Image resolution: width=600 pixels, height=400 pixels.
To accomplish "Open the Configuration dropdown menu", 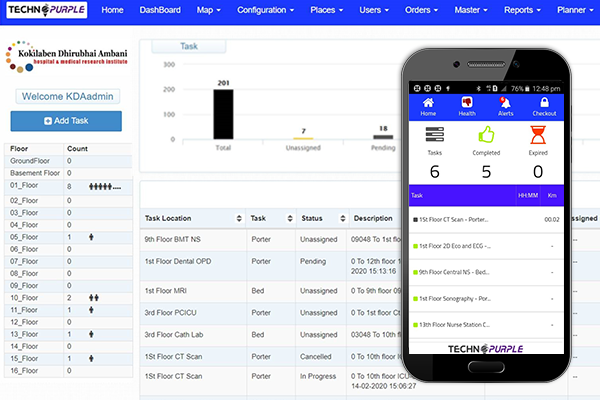I will pos(266,10).
